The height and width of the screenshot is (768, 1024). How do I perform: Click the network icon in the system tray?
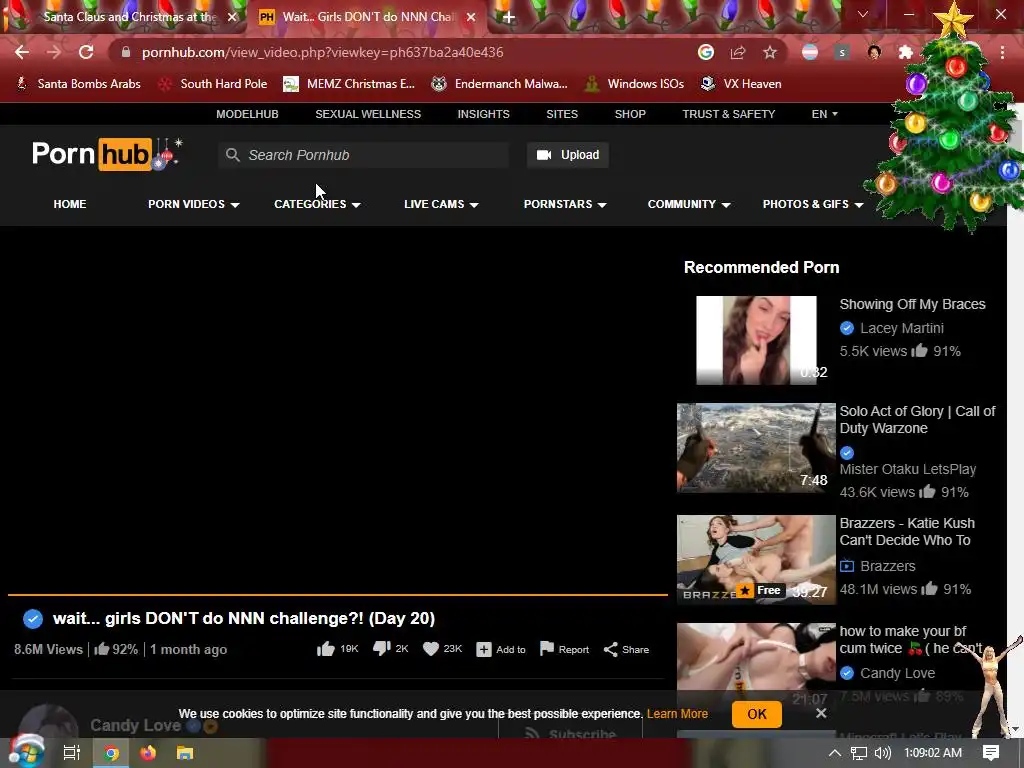(859, 753)
